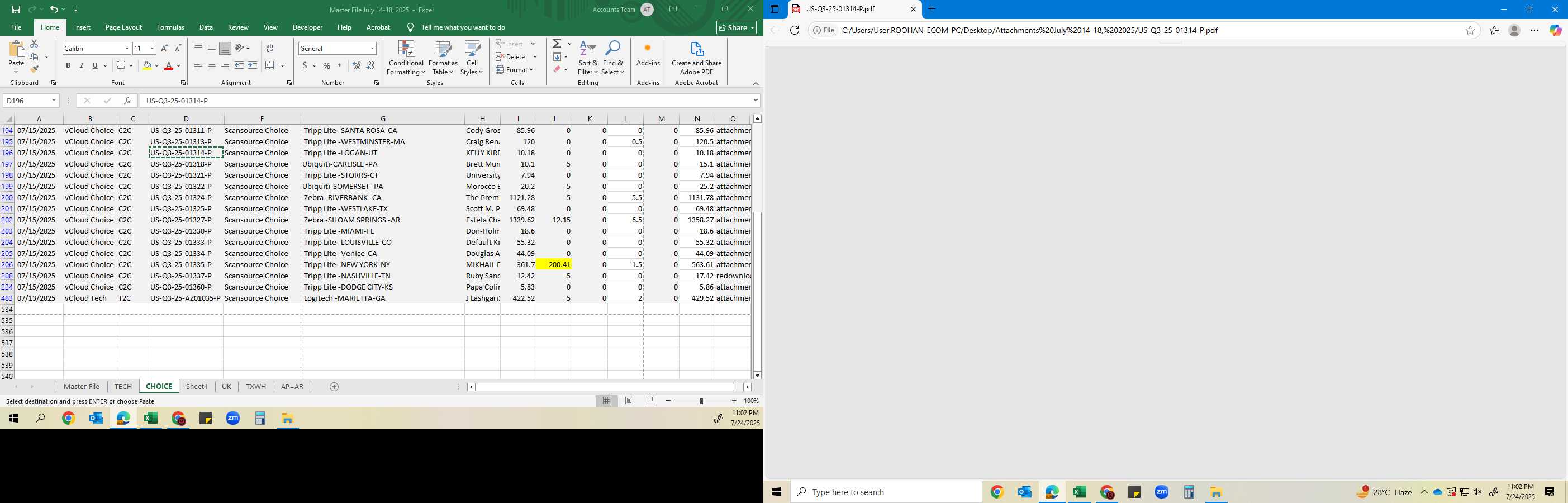
Task: Switch to the Formulas ribbon tab
Action: [x=170, y=27]
